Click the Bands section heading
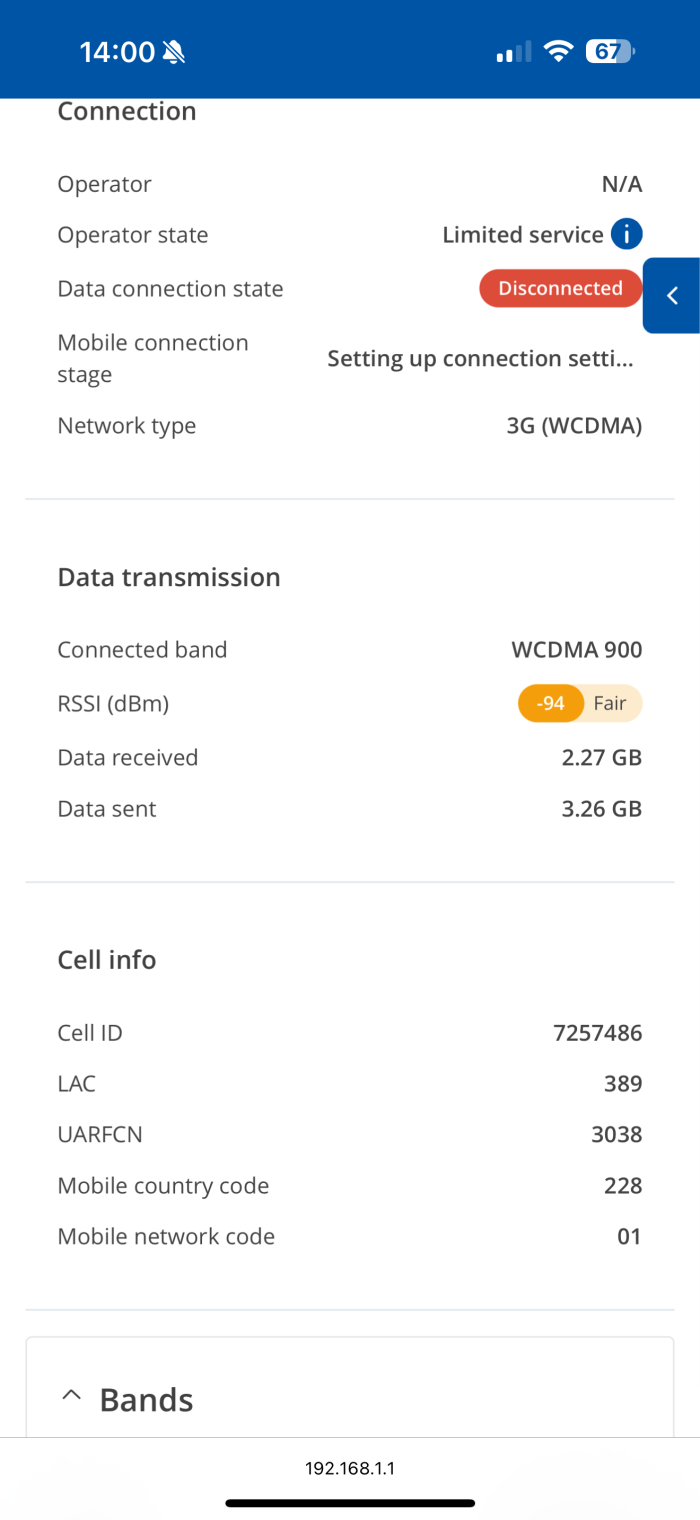This screenshot has height=1520, width=700. 146,1399
